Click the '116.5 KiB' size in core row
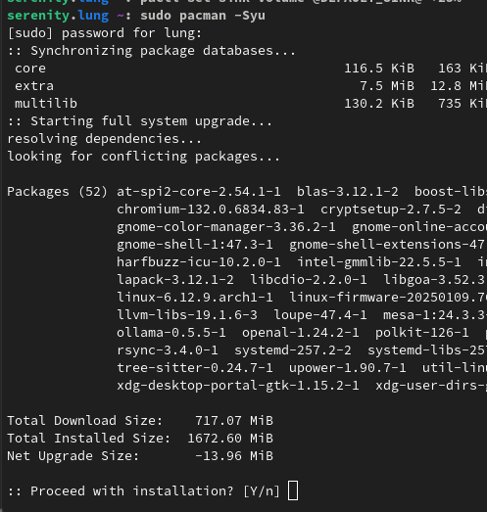Screen dimensions: 487x512 click(x=379, y=68)
